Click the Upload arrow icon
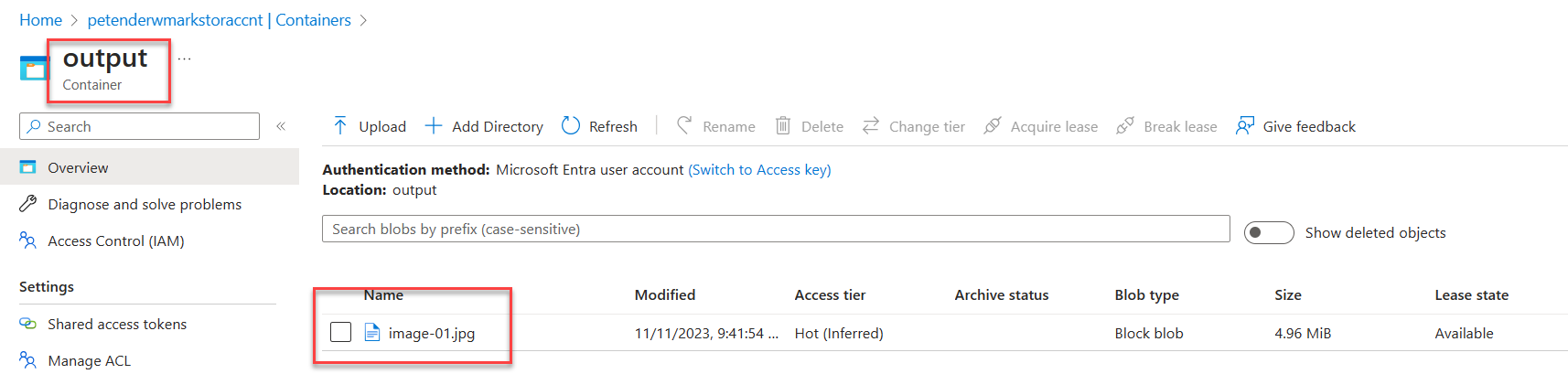This screenshot has width=1568, height=374. (x=340, y=126)
